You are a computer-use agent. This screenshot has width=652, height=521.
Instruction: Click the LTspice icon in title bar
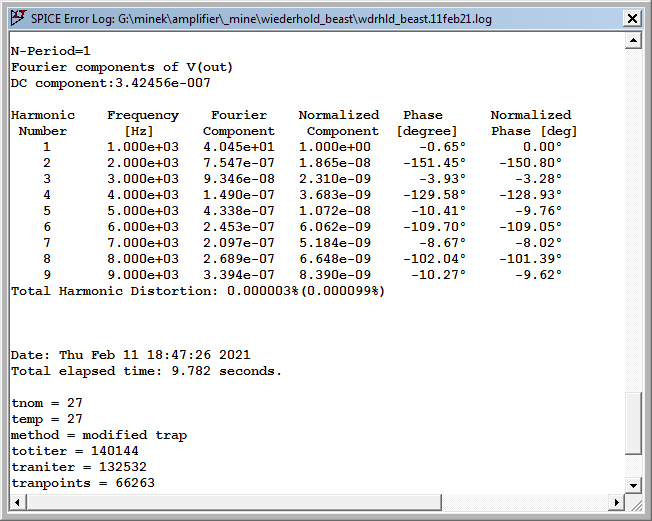click(x=18, y=18)
